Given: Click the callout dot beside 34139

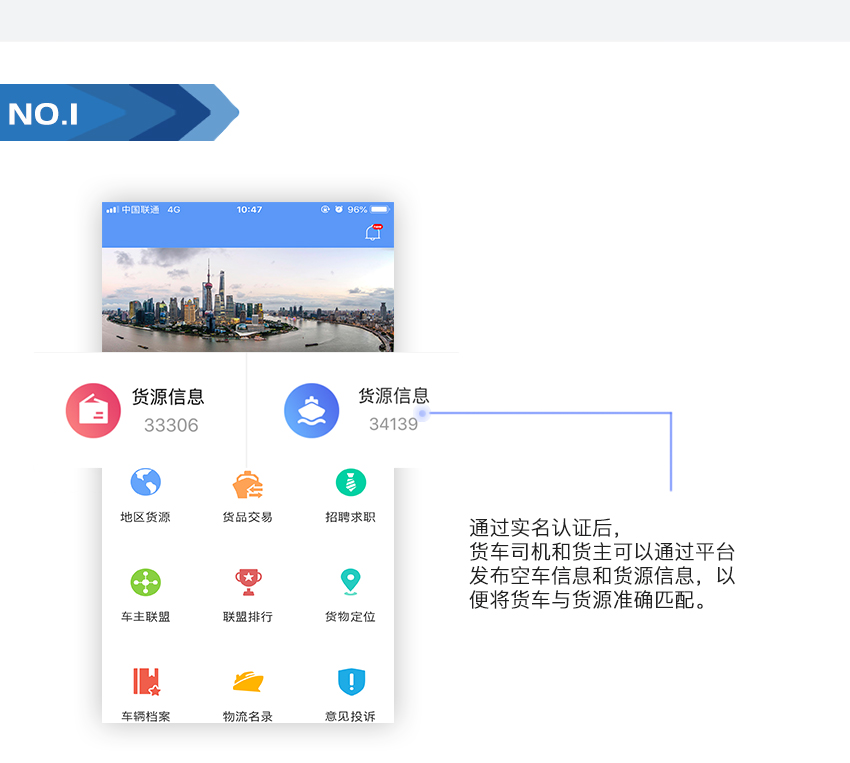Looking at the screenshot, I should pos(422,413).
